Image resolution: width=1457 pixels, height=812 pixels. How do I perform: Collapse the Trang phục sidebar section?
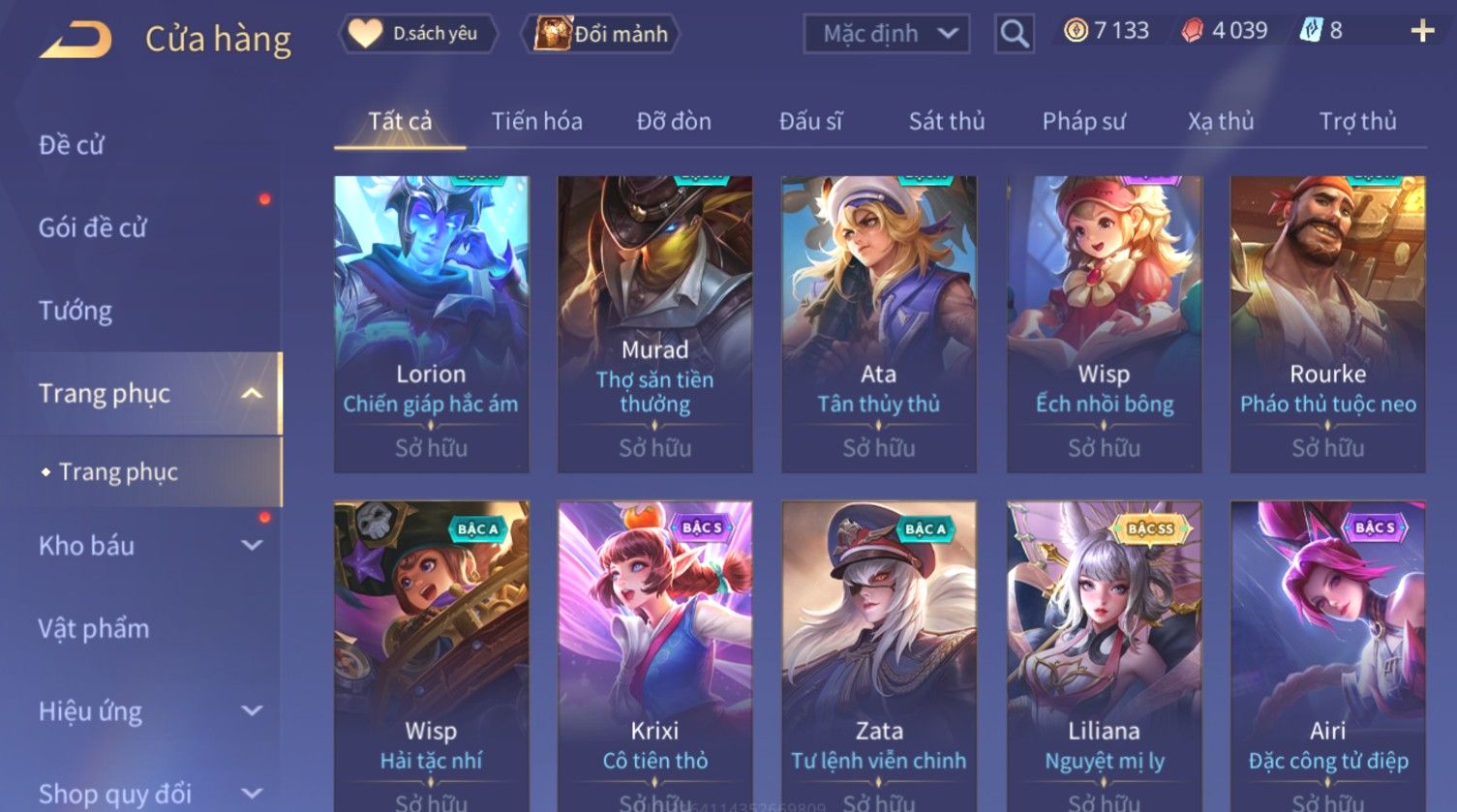coord(252,394)
